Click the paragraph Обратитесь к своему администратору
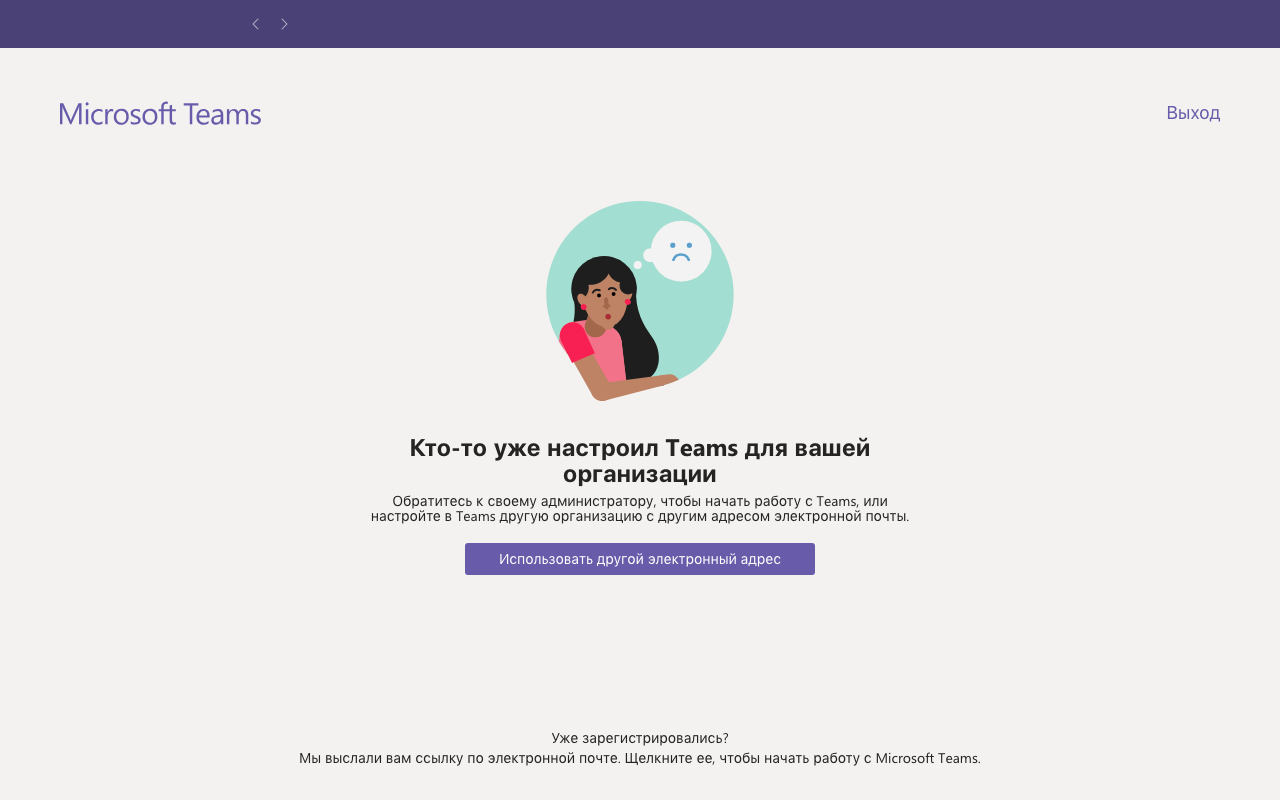Image resolution: width=1280 pixels, height=800 pixels. pyautogui.click(x=640, y=509)
